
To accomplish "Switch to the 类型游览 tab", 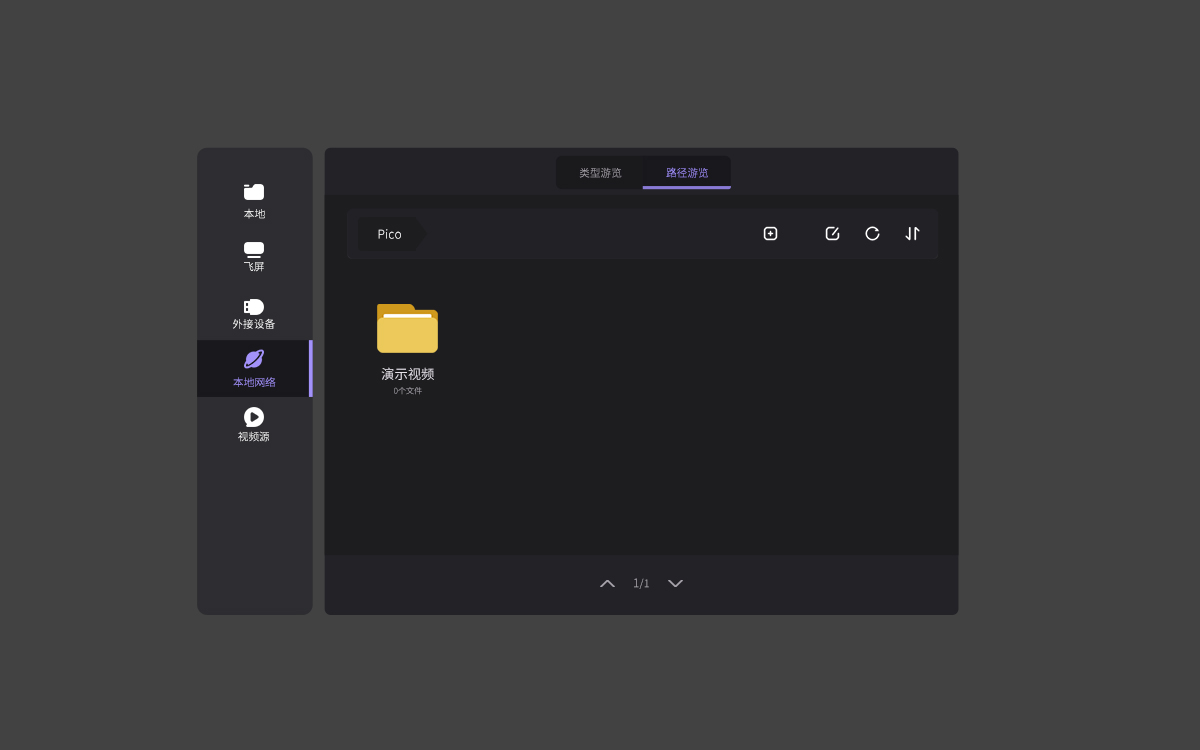I will (600, 173).
